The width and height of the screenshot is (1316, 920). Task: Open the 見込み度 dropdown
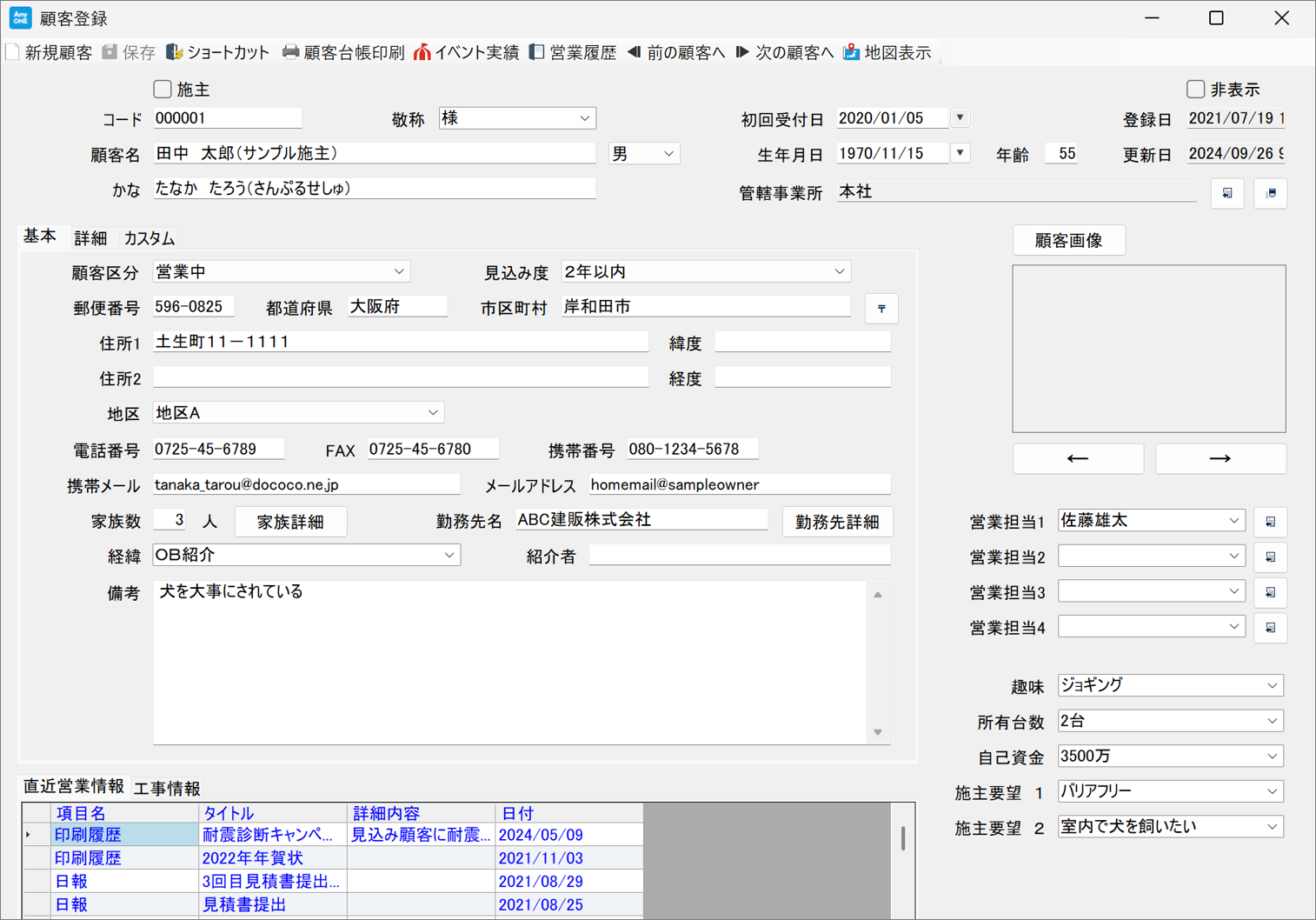[x=839, y=272]
